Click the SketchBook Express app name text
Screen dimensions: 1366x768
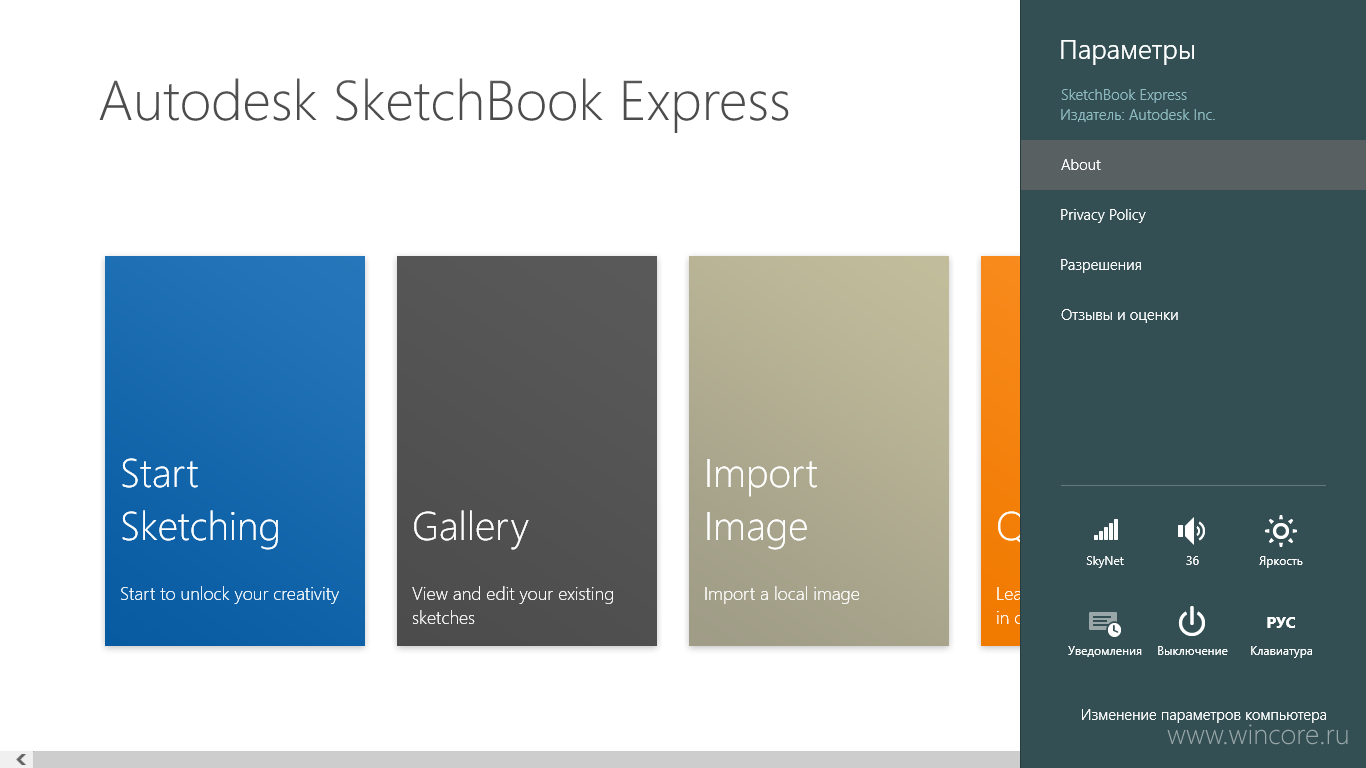point(1124,95)
